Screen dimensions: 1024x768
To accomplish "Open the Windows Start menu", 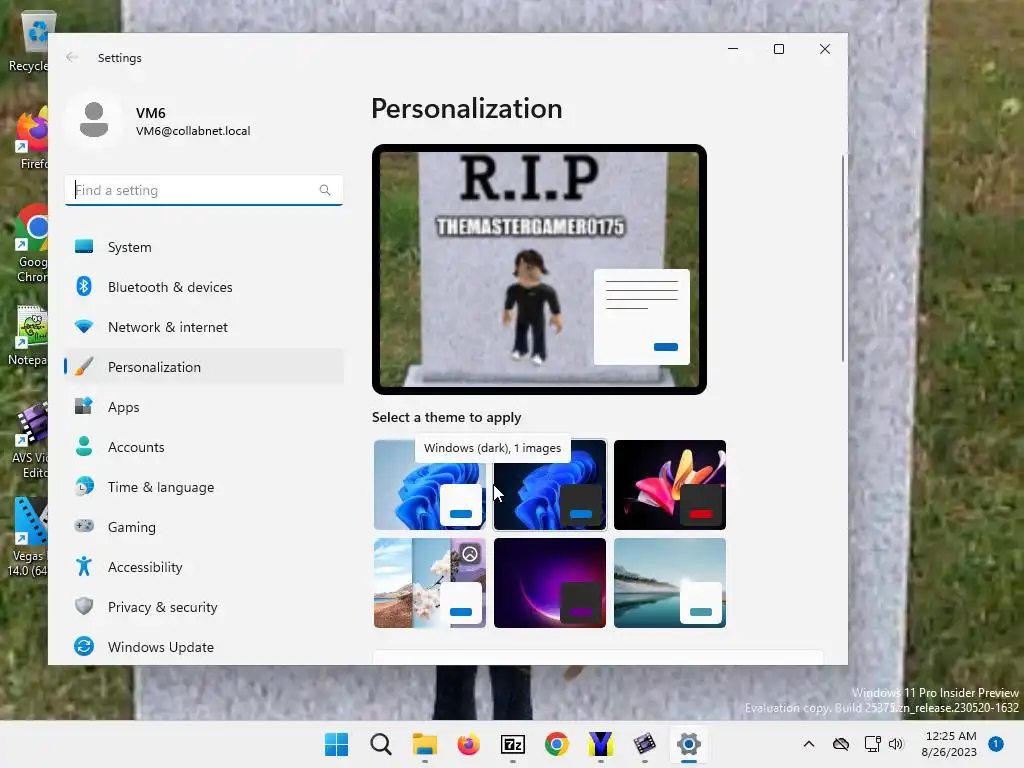I will coord(336,744).
